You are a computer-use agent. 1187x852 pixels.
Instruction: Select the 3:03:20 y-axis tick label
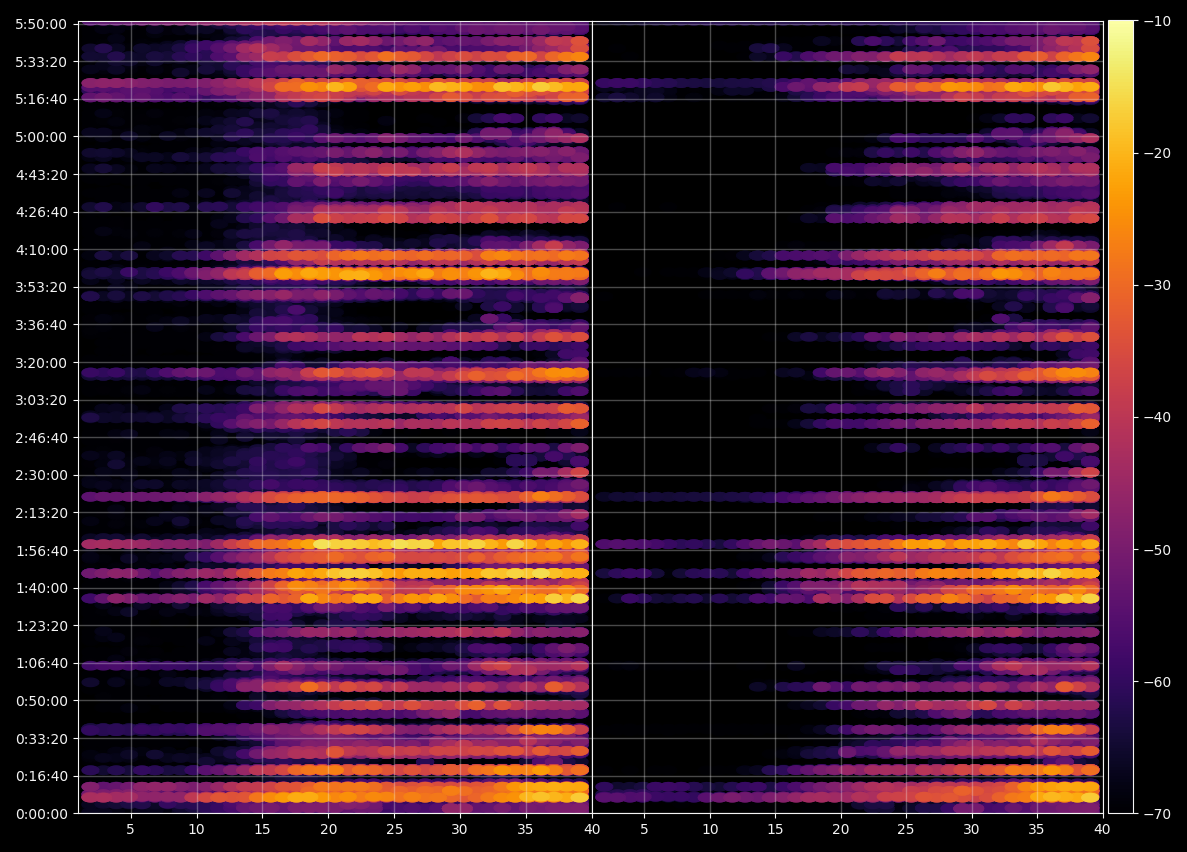point(42,400)
